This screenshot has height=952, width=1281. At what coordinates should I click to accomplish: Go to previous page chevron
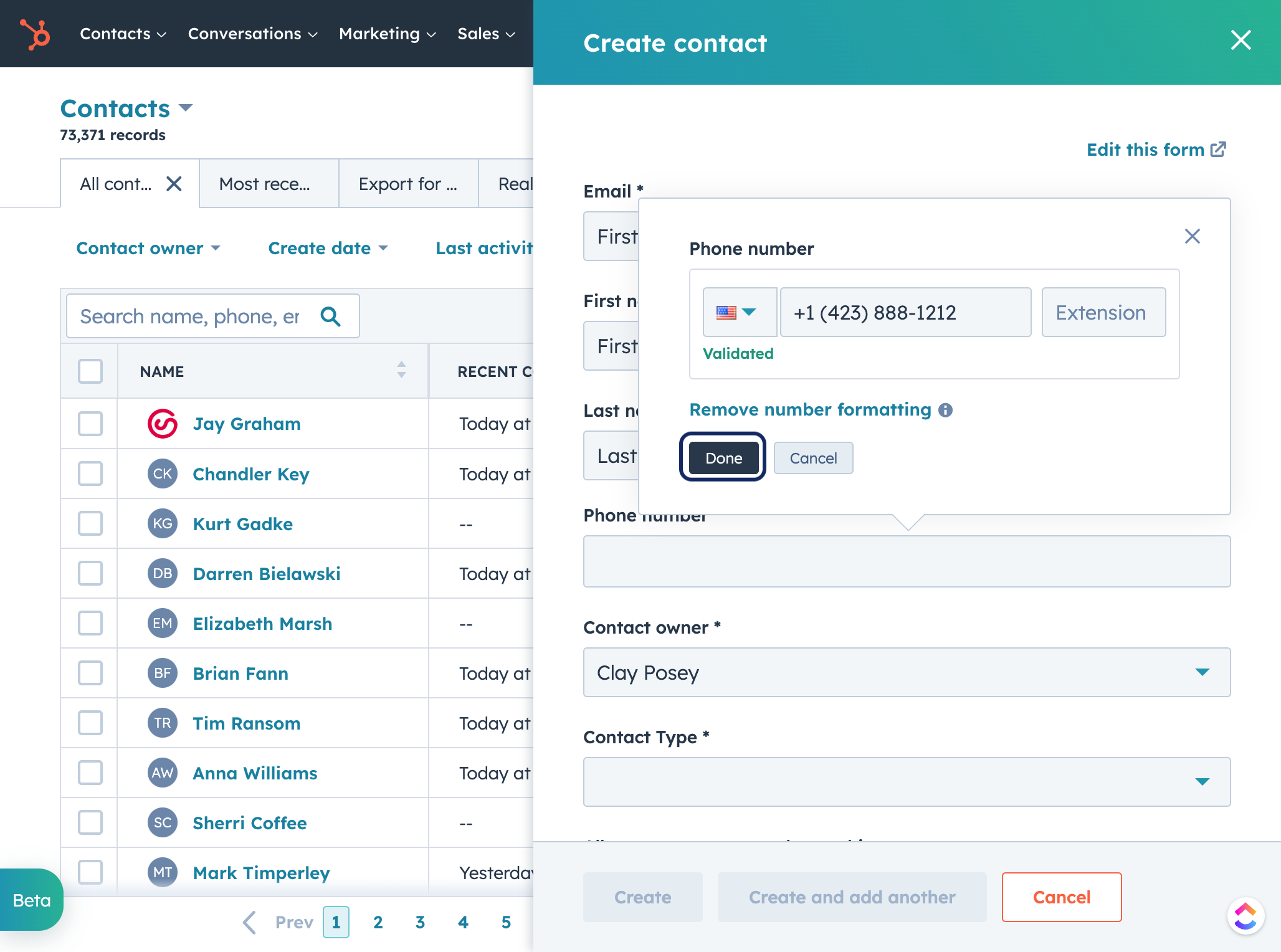click(249, 922)
